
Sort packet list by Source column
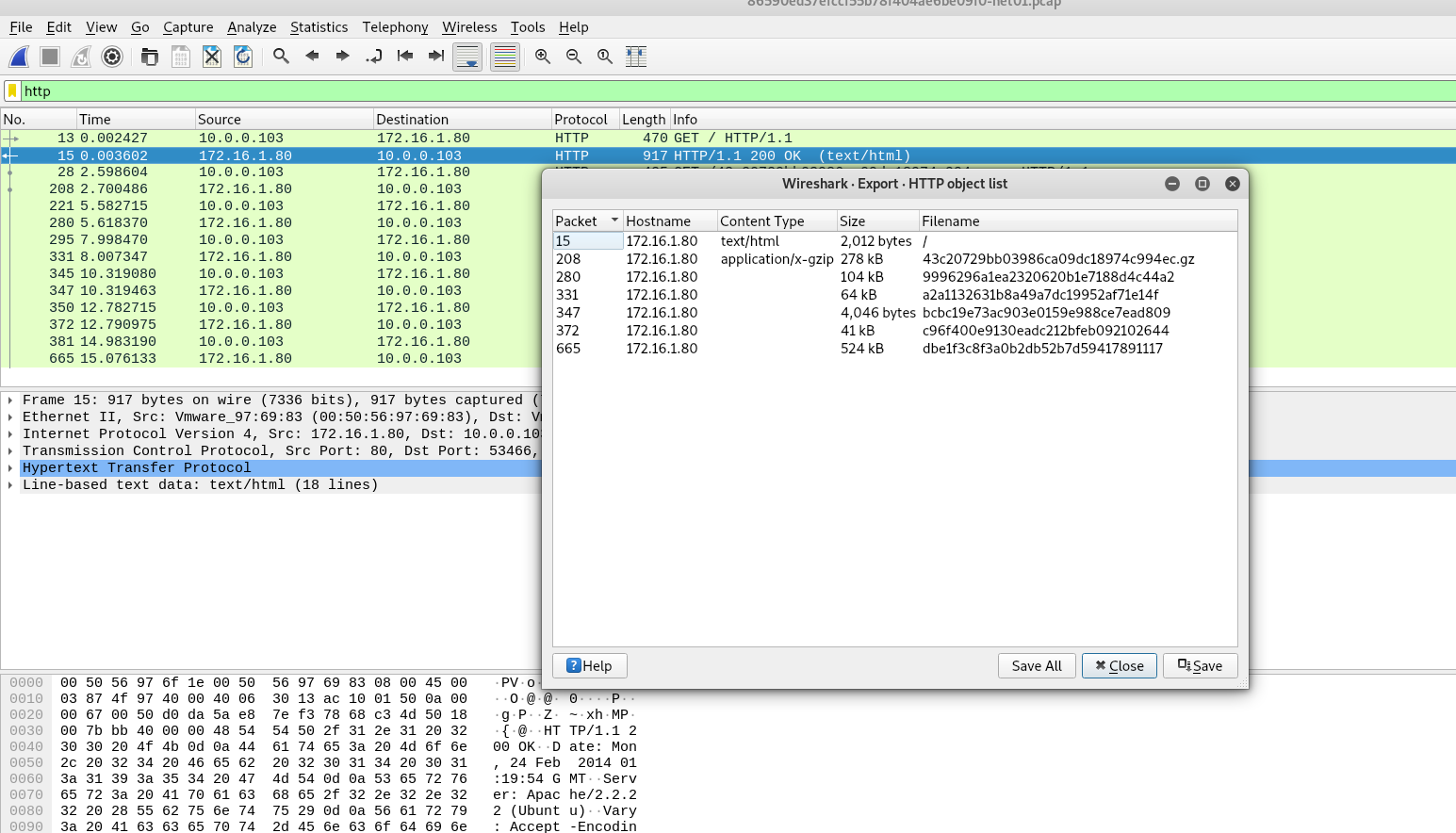click(x=284, y=120)
